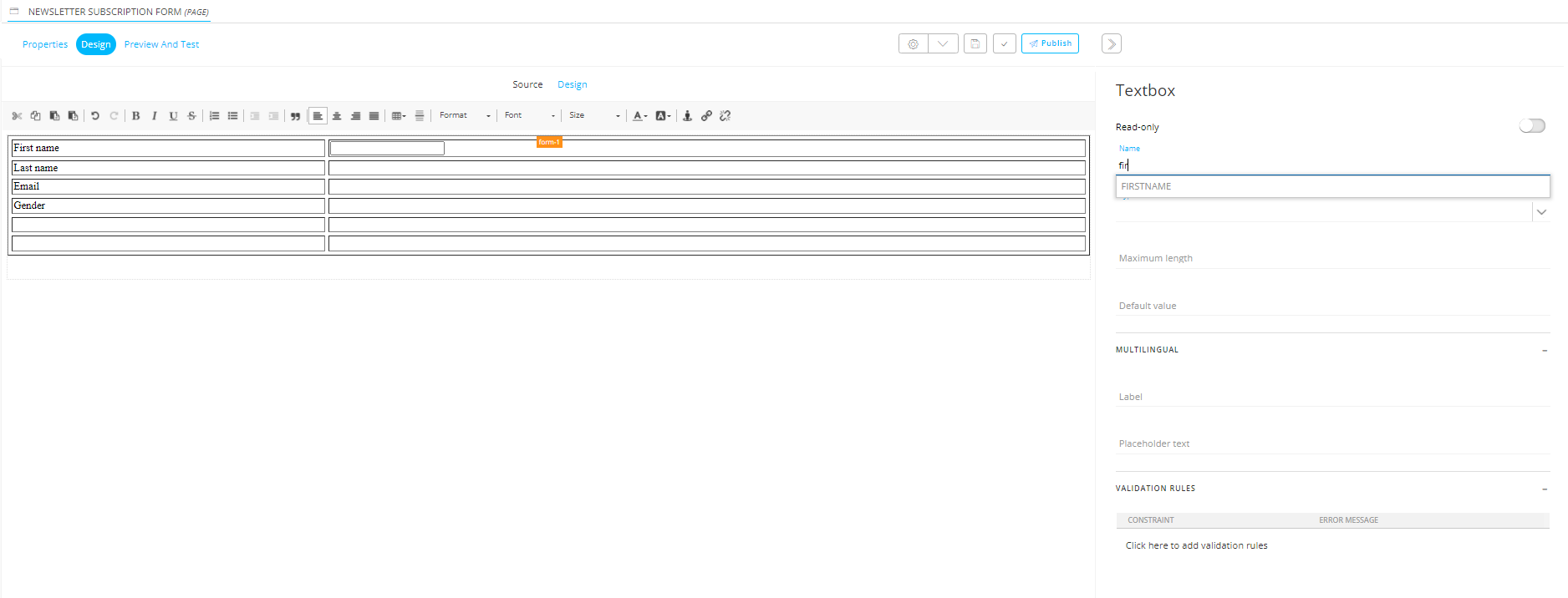The width and height of the screenshot is (1568, 598).
Task: Toggle the Read-only switch
Action: click(x=1531, y=126)
